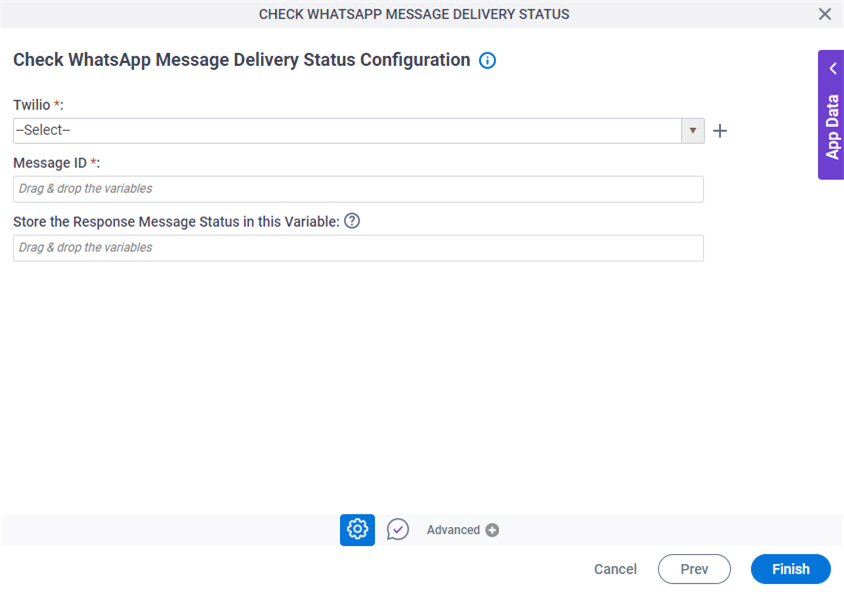
Task: Open help icon for Store Response Message Status
Action: (352, 221)
